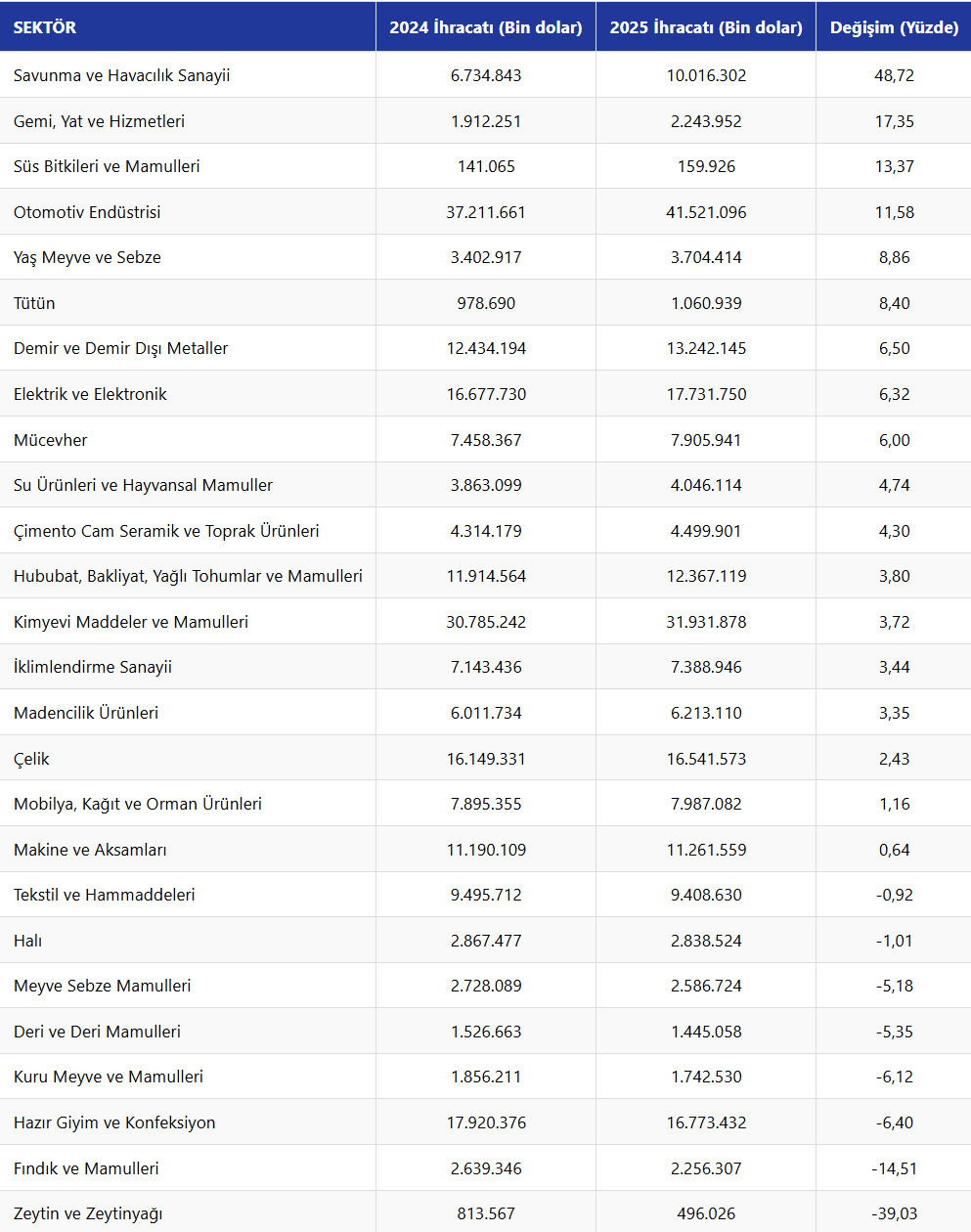This screenshot has width=971, height=1232.
Task: Select the Gemi, Yat ve Hizmetleri cell
Action: (99, 121)
